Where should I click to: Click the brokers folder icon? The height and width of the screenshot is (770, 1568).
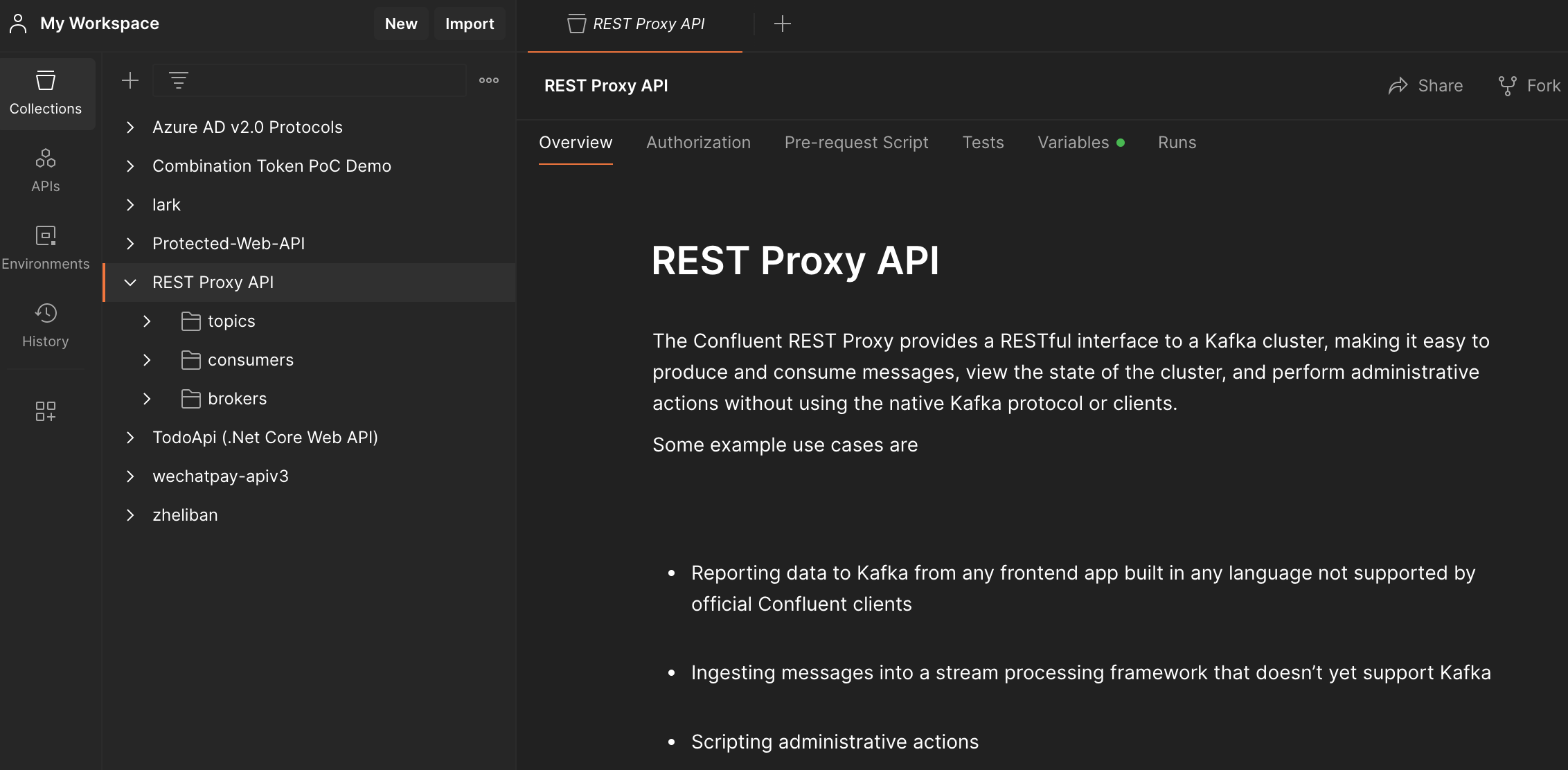click(x=190, y=399)
